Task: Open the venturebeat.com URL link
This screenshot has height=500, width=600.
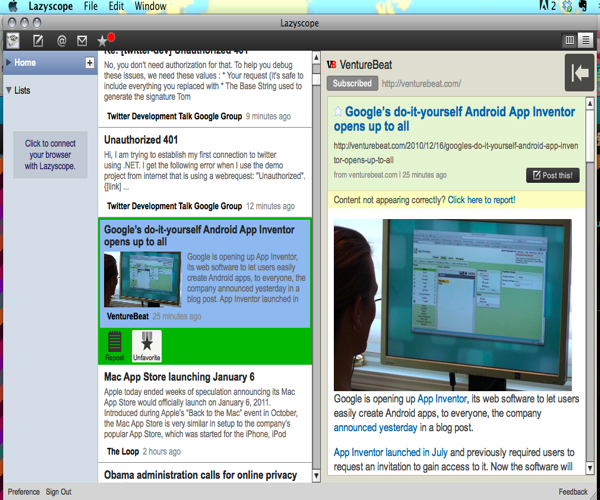Action: coord(421,83)
